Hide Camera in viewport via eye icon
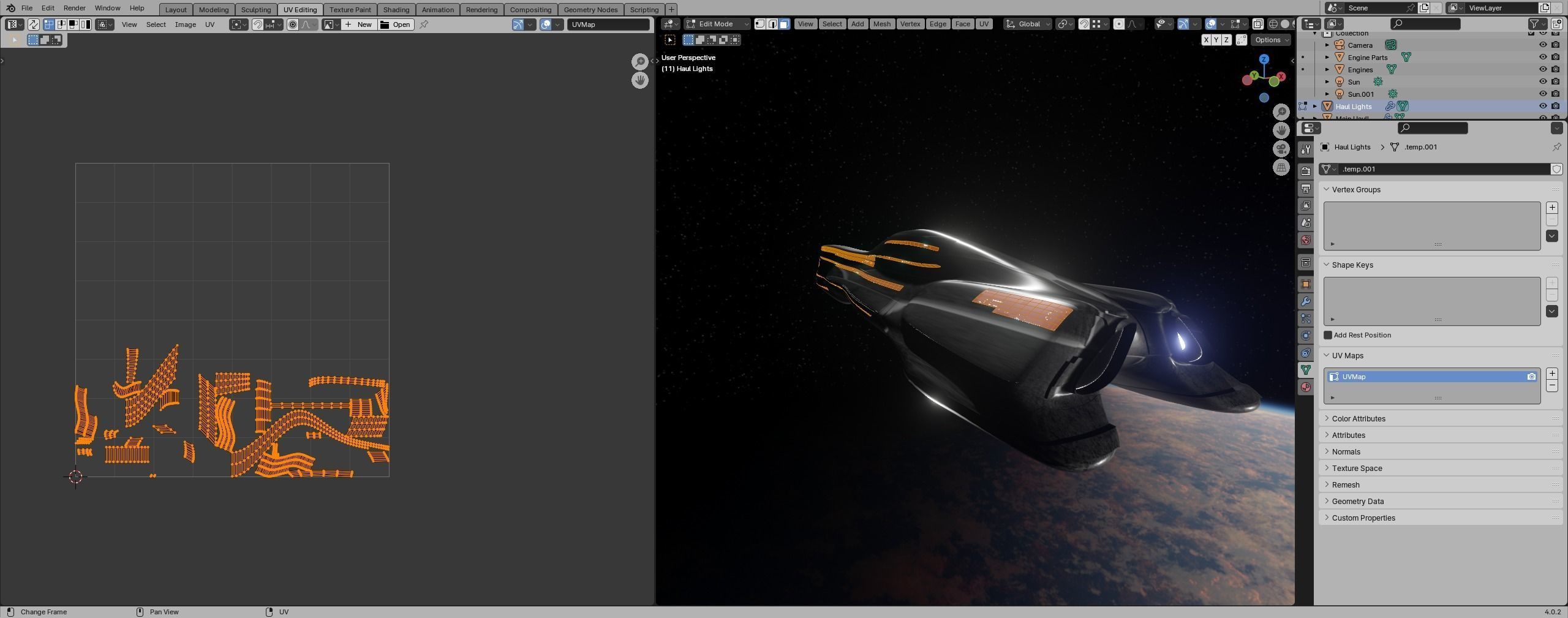Image resolution: width=1568 pixels, height=618 pixels. pos(1543,45)
